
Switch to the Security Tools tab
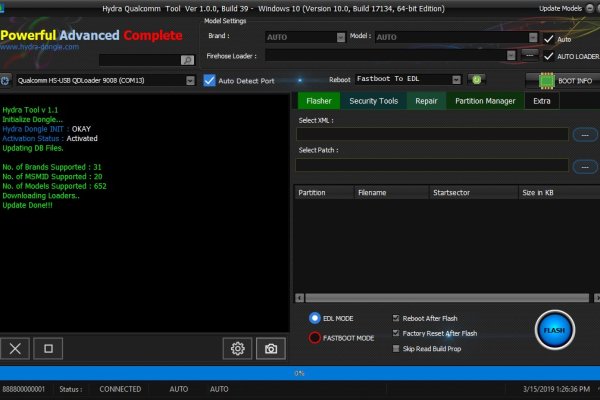(374, 101)
